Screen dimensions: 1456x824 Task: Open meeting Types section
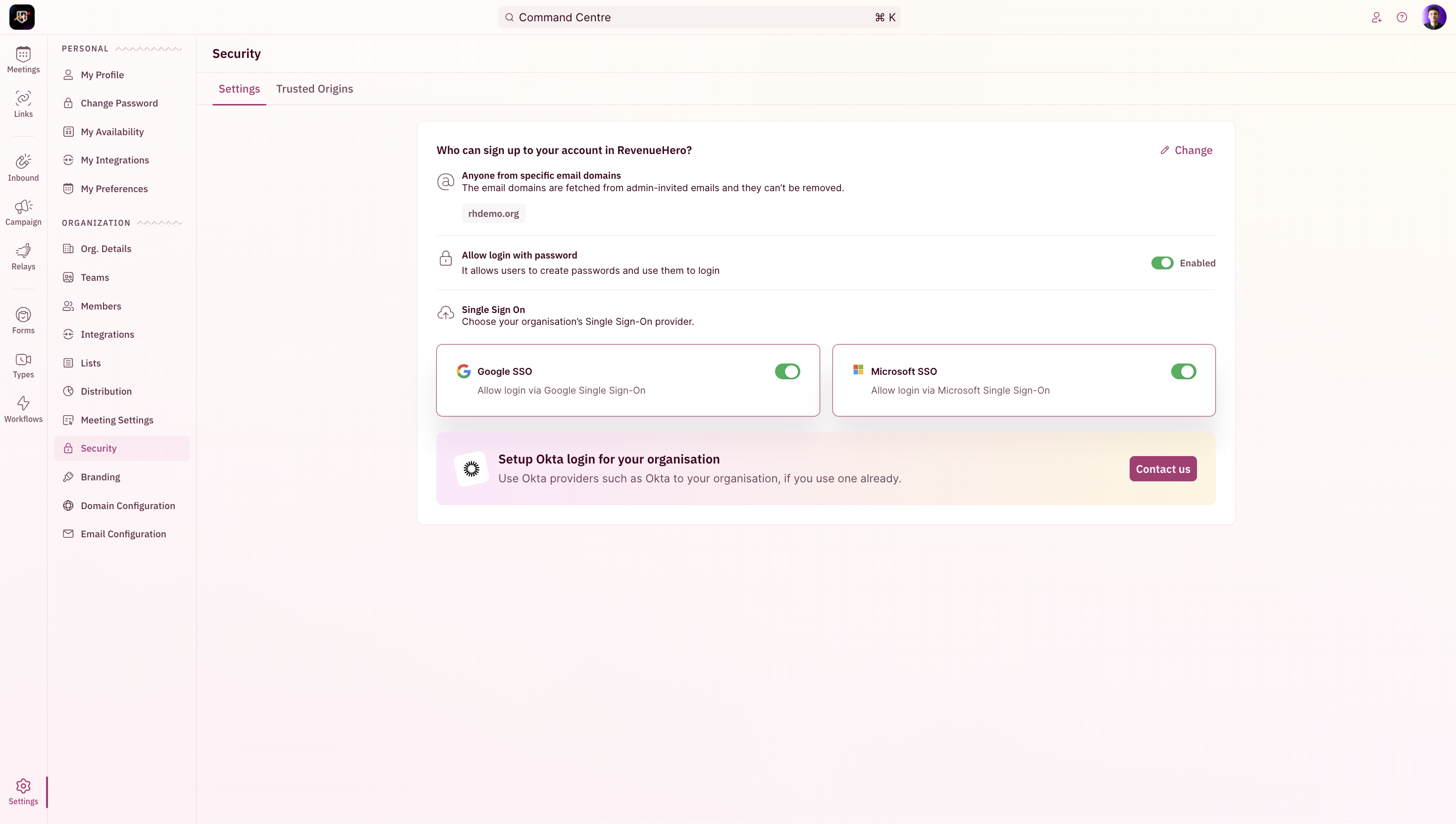point(23,365)
